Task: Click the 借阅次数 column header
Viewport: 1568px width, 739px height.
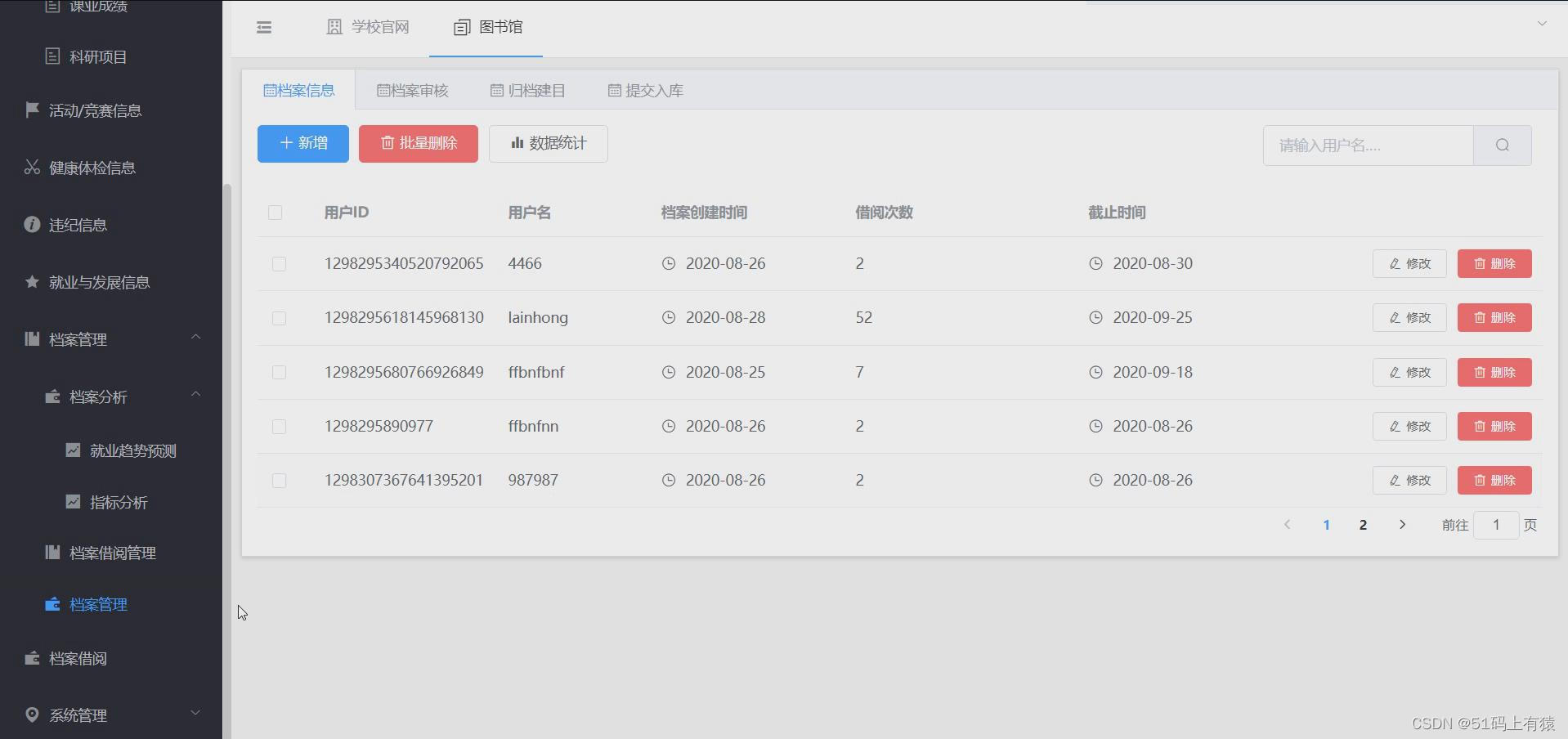Action: coord(884,213)
